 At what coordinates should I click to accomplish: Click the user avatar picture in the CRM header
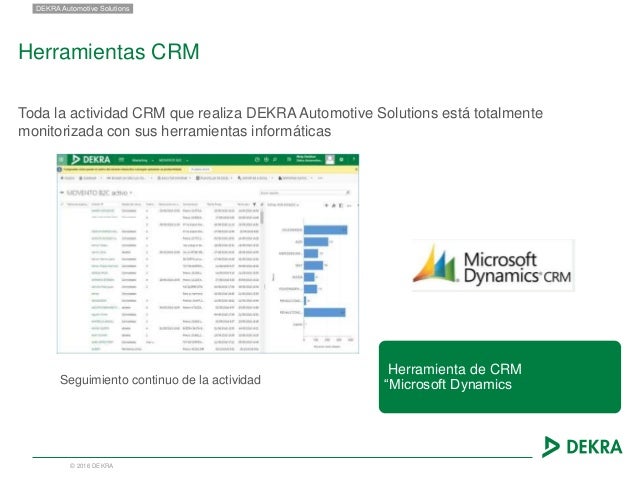[330, 160]
